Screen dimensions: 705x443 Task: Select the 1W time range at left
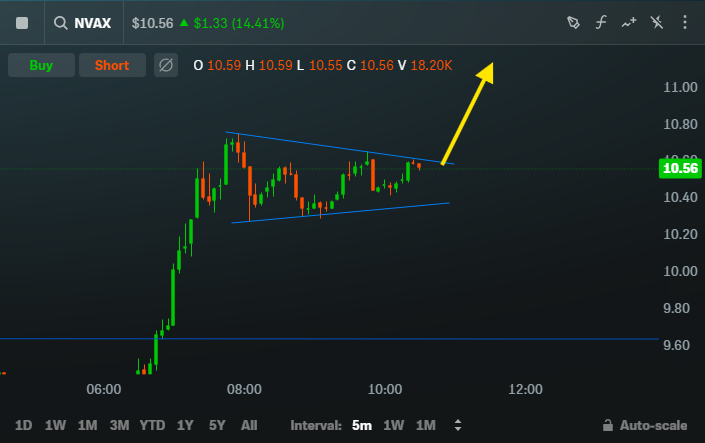click(x=55, y=425)
